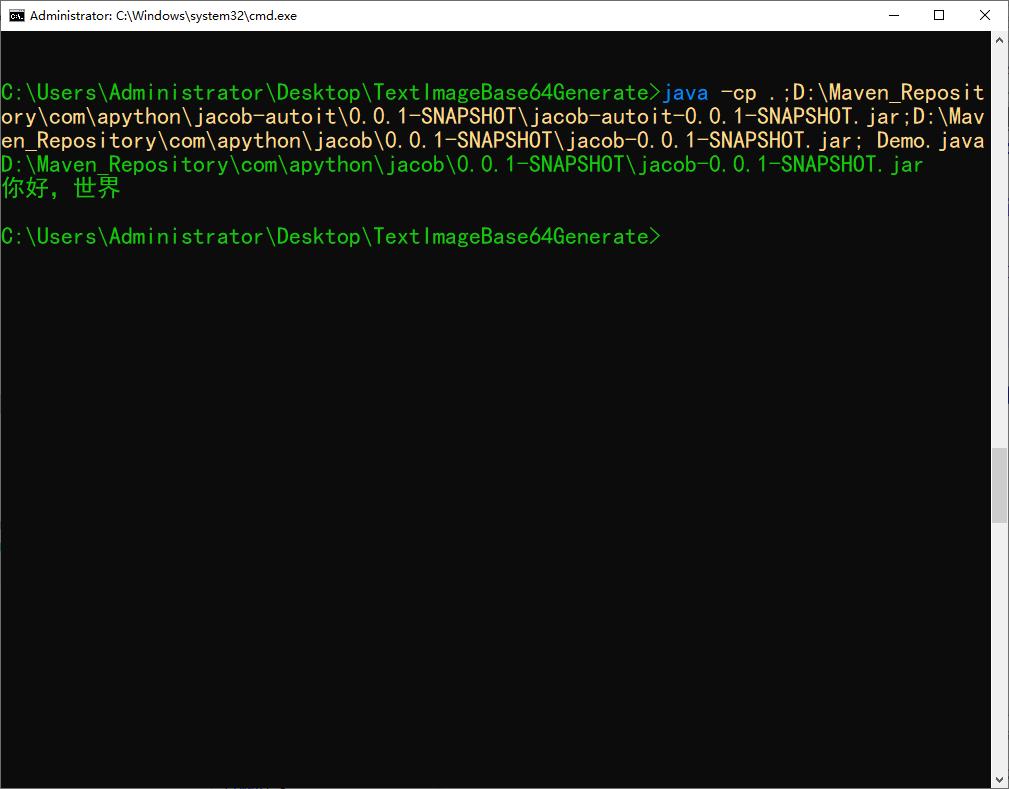This screenshot has height=789, width=1009.
Task: Maximize the Administrator cmd window
Action: point(939,15)
